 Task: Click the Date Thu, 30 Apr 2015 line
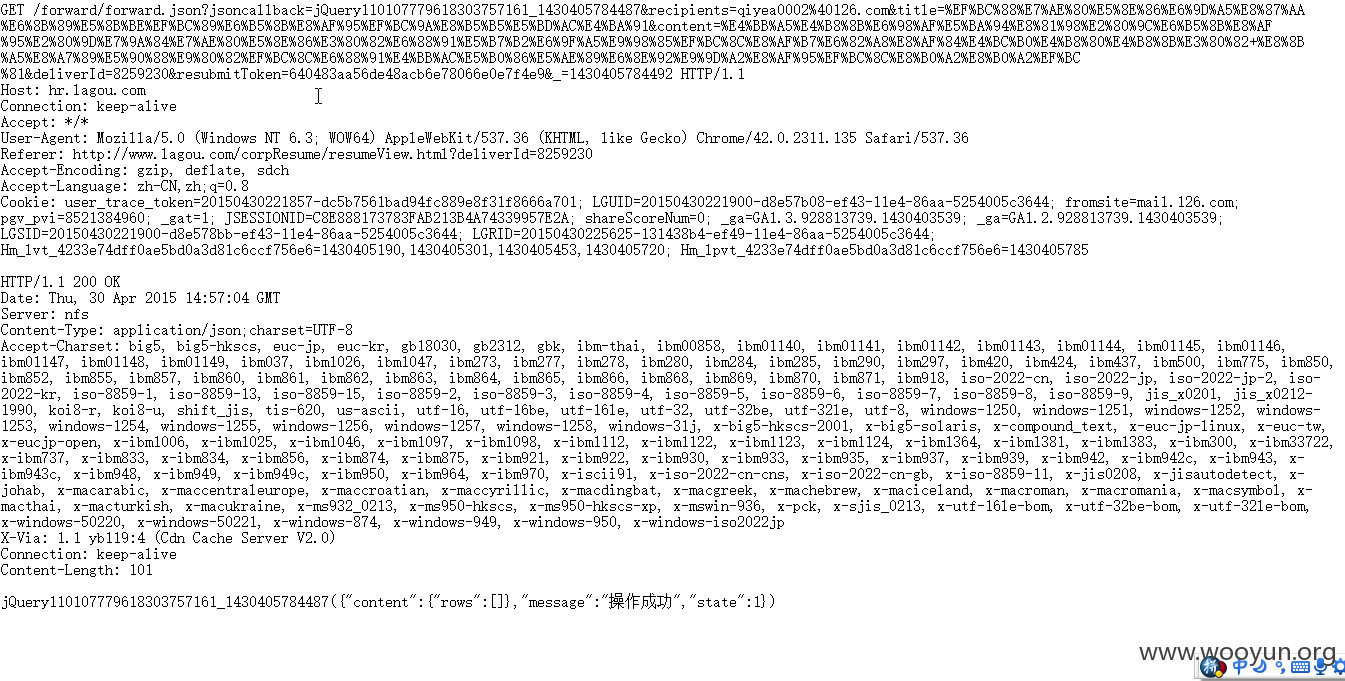pos(140,298)
